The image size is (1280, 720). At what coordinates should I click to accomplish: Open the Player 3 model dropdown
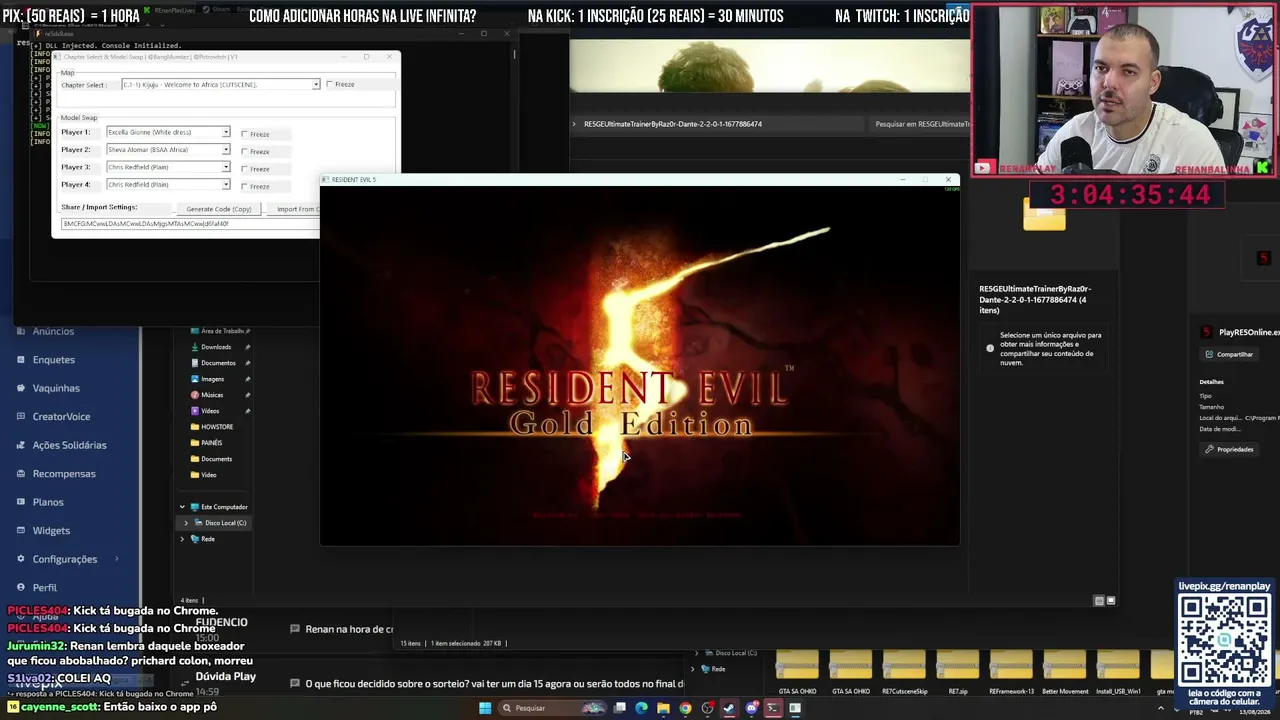168,167
